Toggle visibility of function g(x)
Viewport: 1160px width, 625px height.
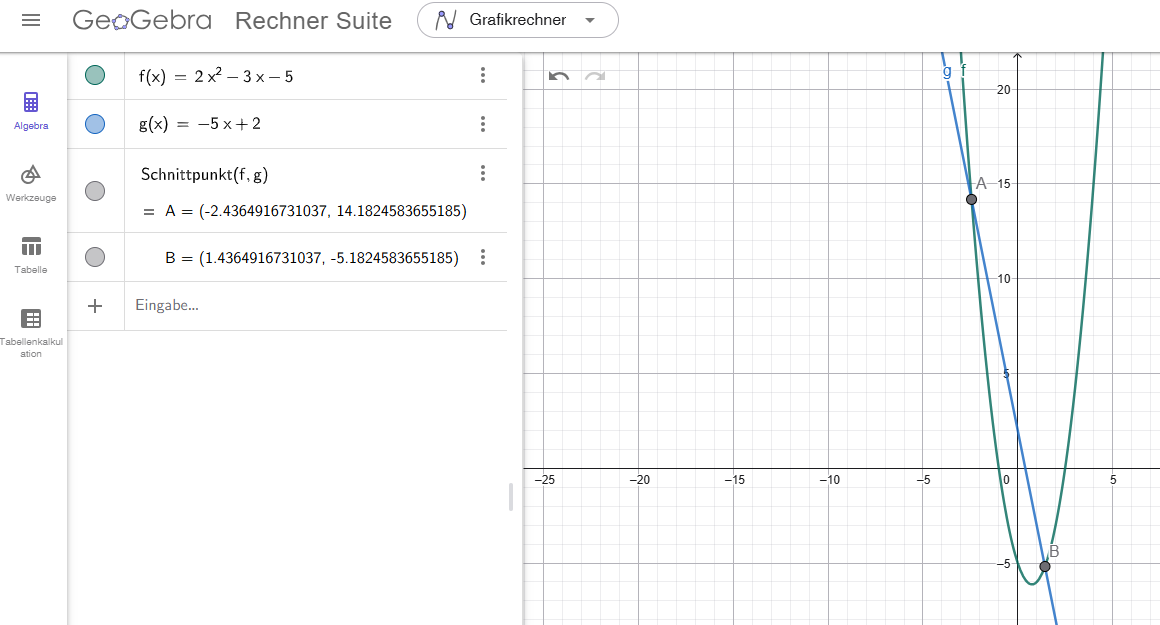coord(95,124)
